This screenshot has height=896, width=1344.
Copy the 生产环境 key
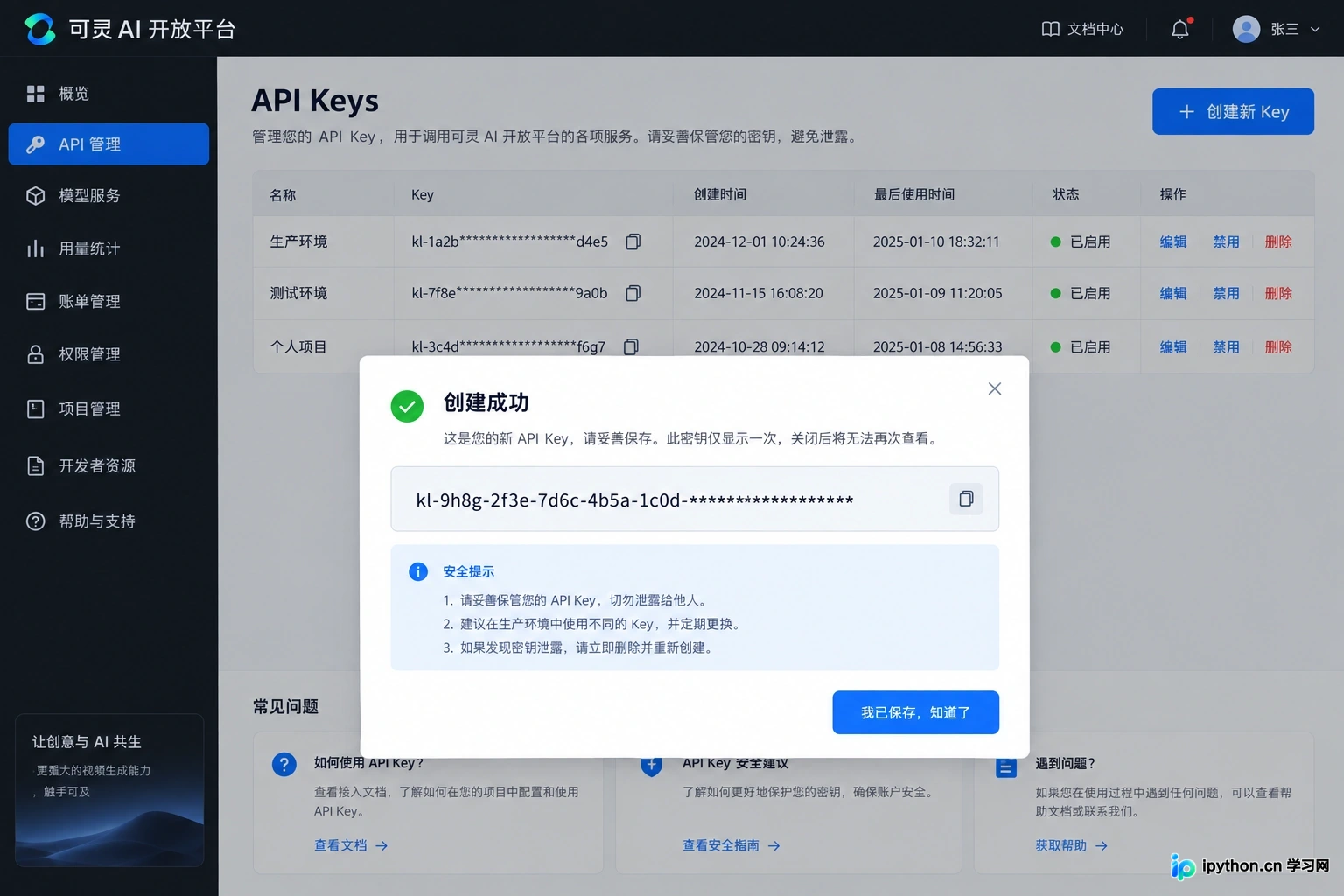[633, 241]
